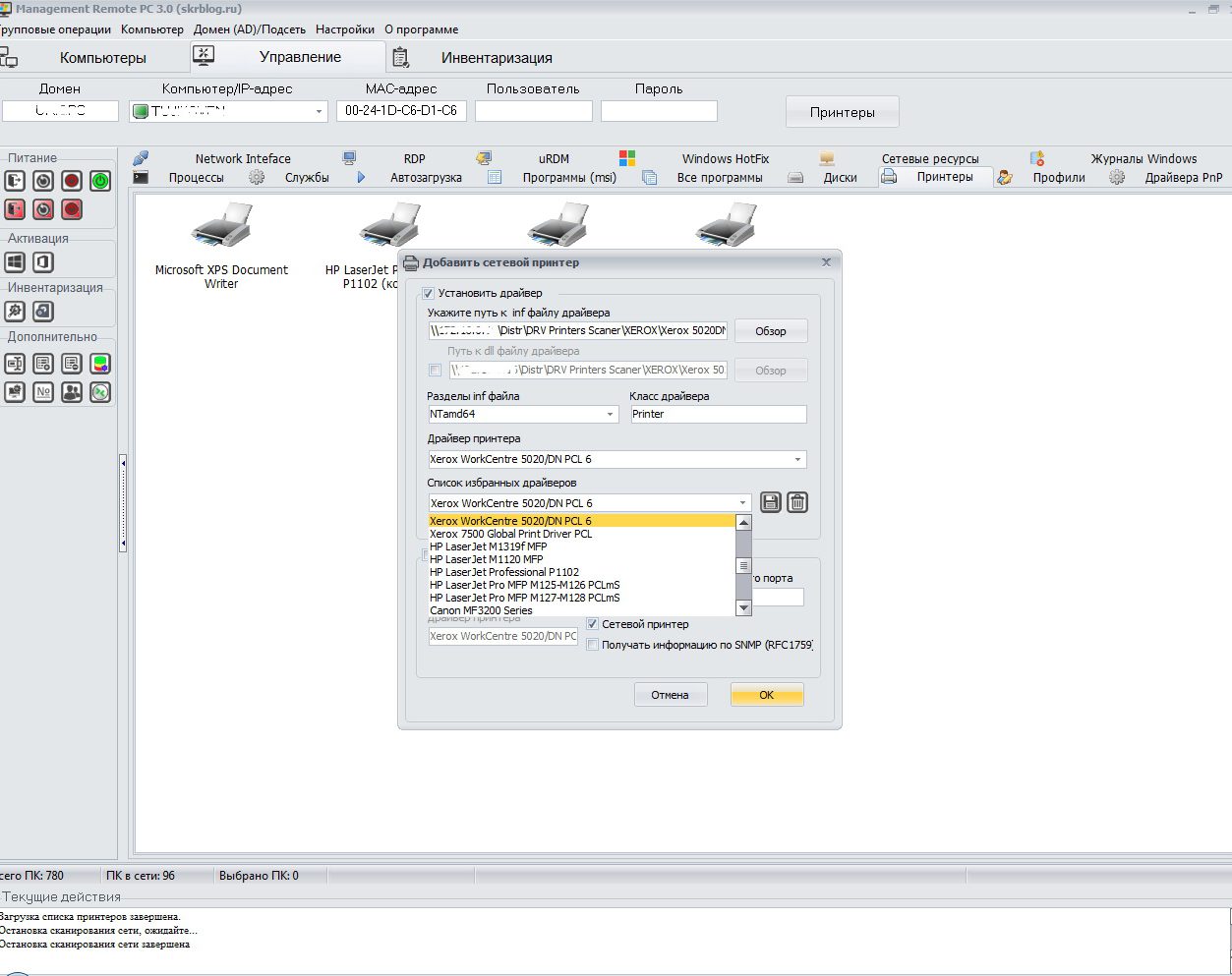Open the Журналы Windows tab
The image size is (1232, 976).
1144,158
